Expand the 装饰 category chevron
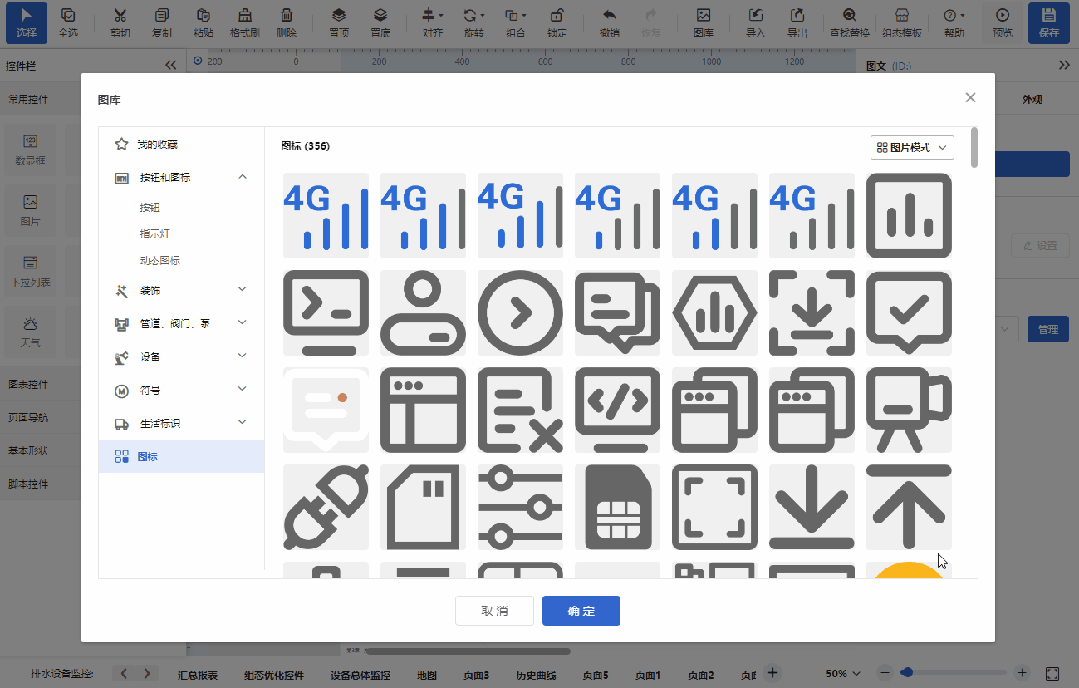 click(x=242, y=289)
